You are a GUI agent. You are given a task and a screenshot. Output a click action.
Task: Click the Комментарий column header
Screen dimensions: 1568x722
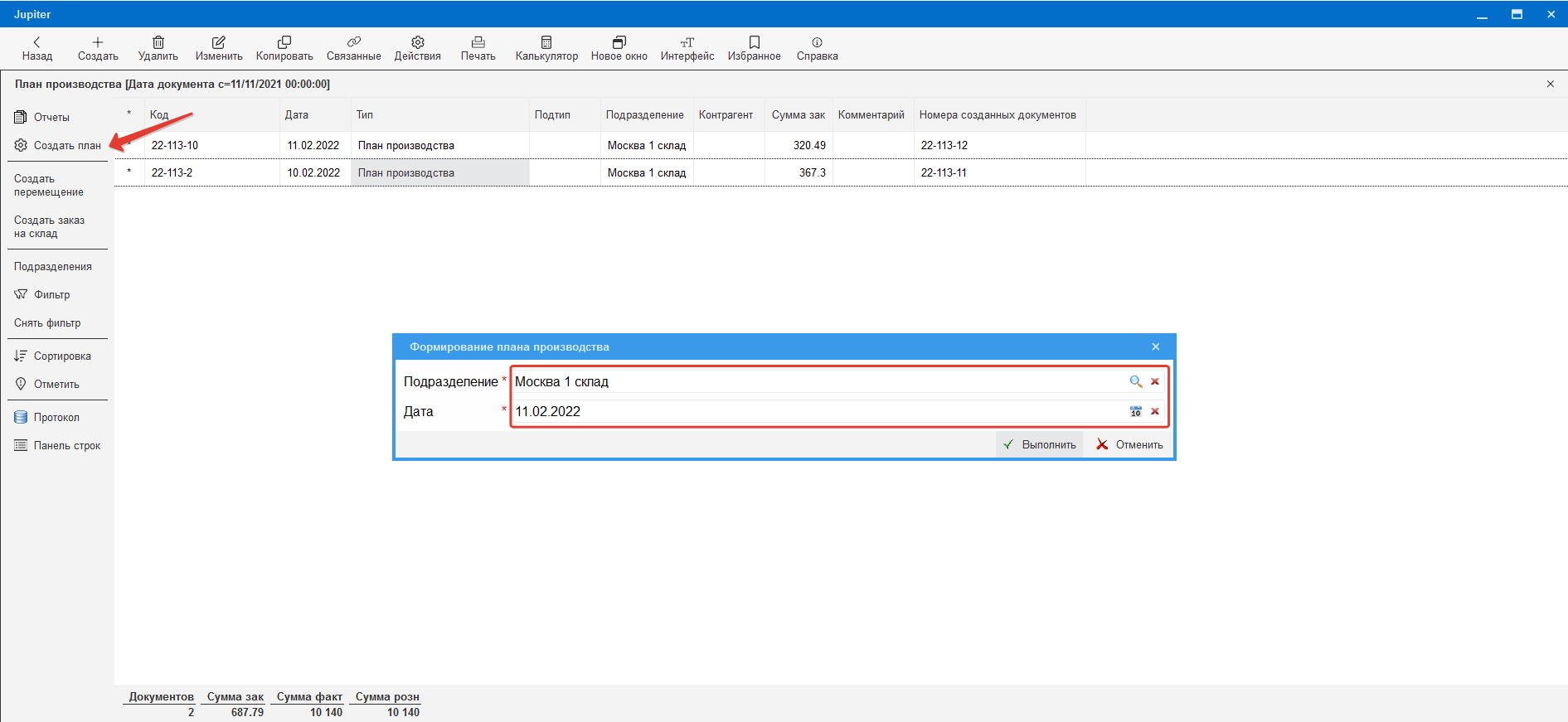871,114
